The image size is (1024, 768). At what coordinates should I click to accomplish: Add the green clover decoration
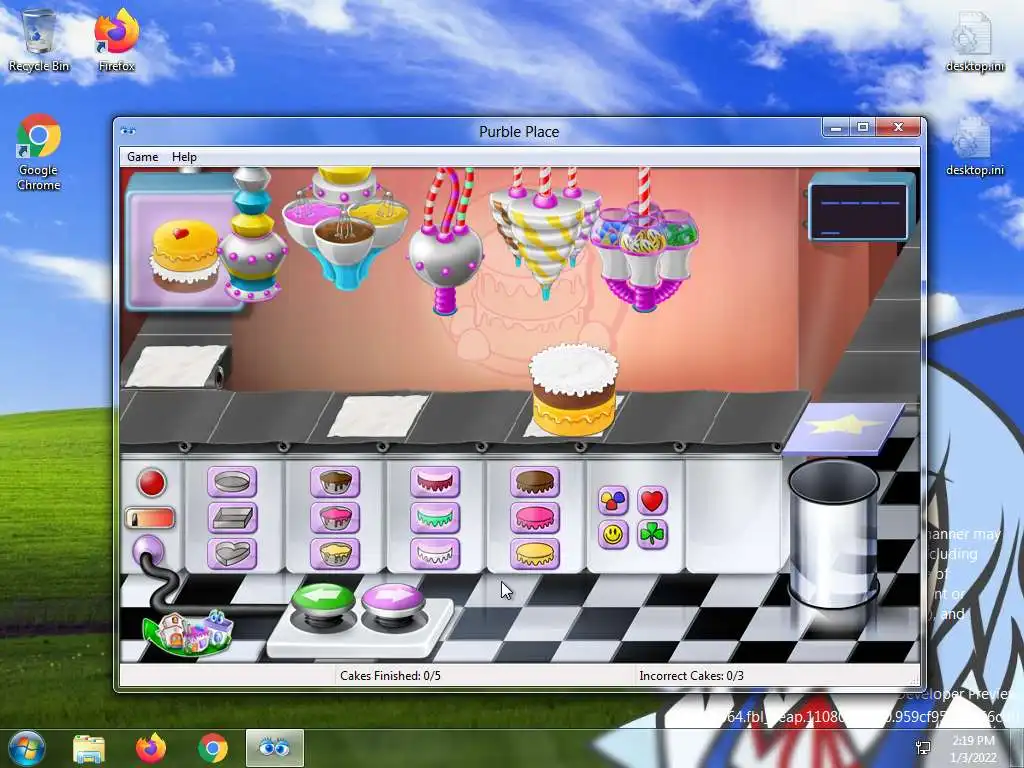coord(652,535)
